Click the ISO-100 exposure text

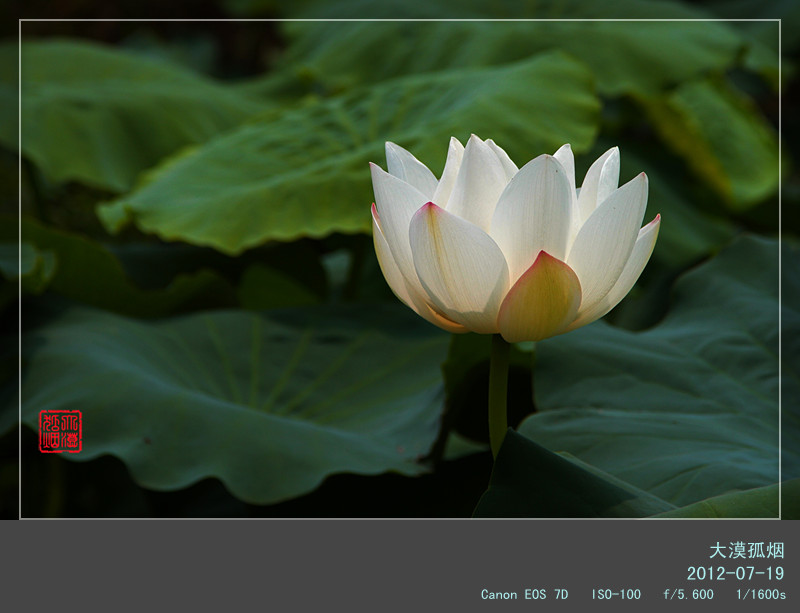point(615,594)
